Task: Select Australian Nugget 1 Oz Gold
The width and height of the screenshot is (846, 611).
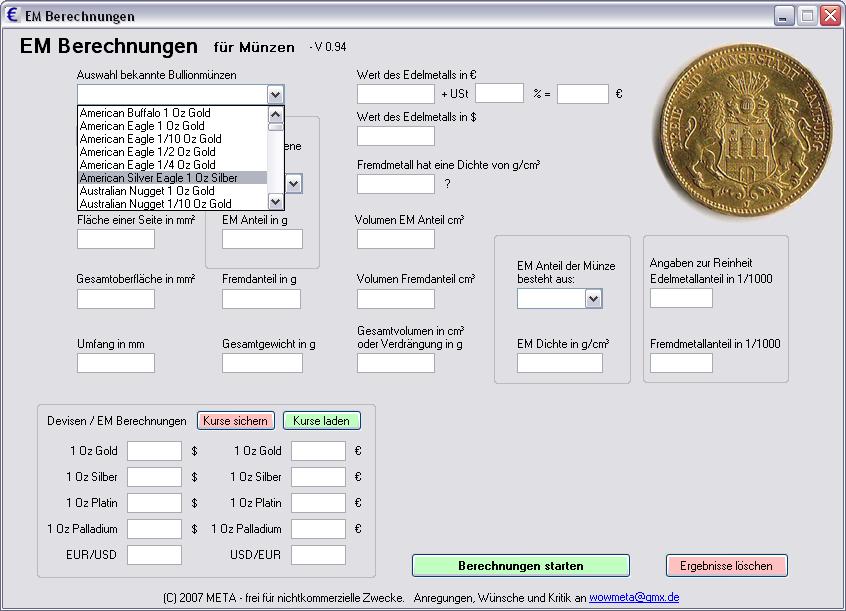Action: (x=173, y=191)
